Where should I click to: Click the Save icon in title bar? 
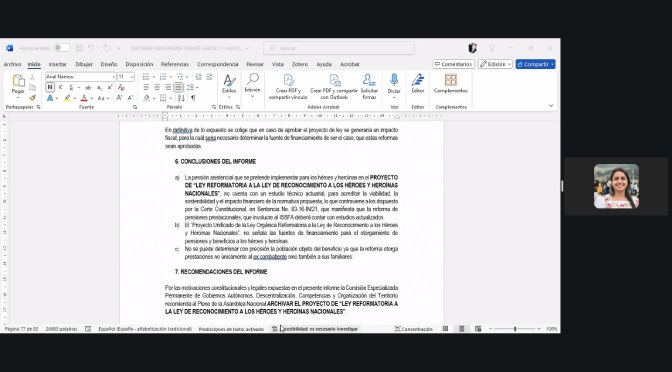[79, 48]
